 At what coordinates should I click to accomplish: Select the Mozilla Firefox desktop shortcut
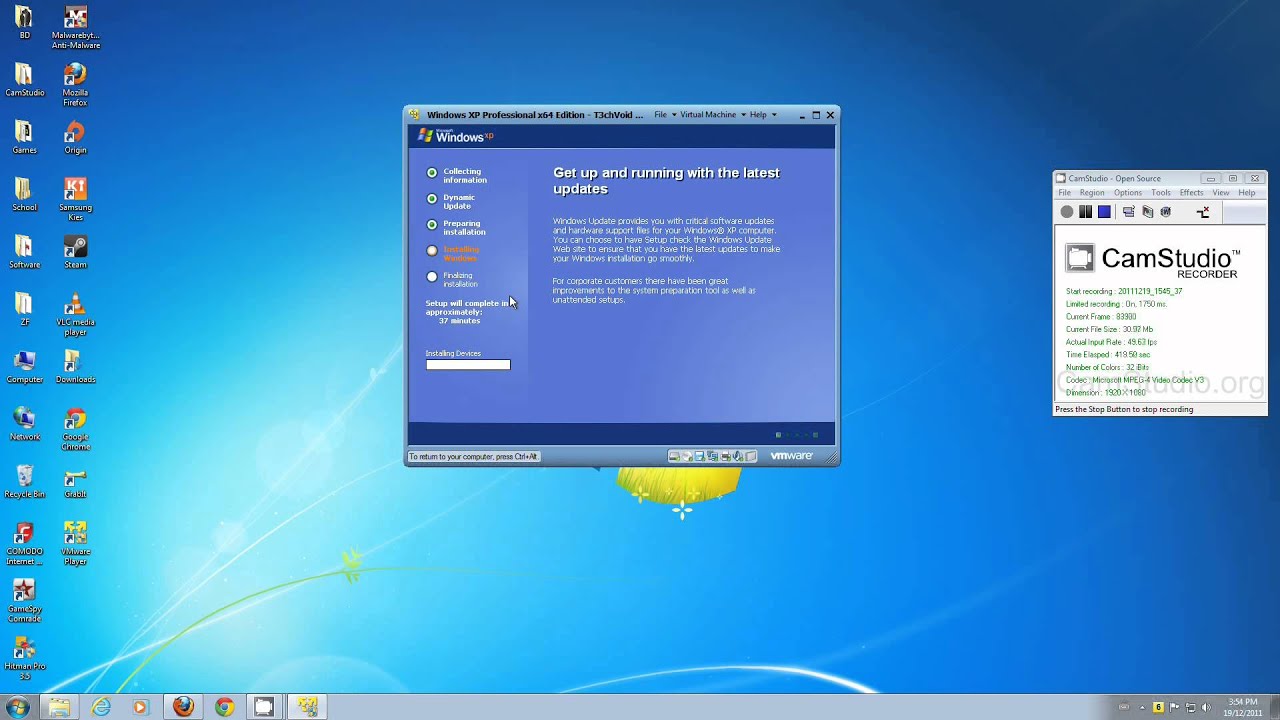(x=75, y=84)
